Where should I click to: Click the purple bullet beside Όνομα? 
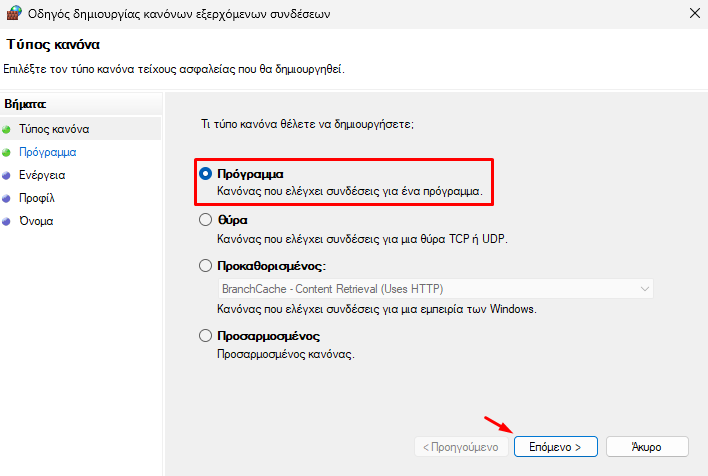coord(6,222)
